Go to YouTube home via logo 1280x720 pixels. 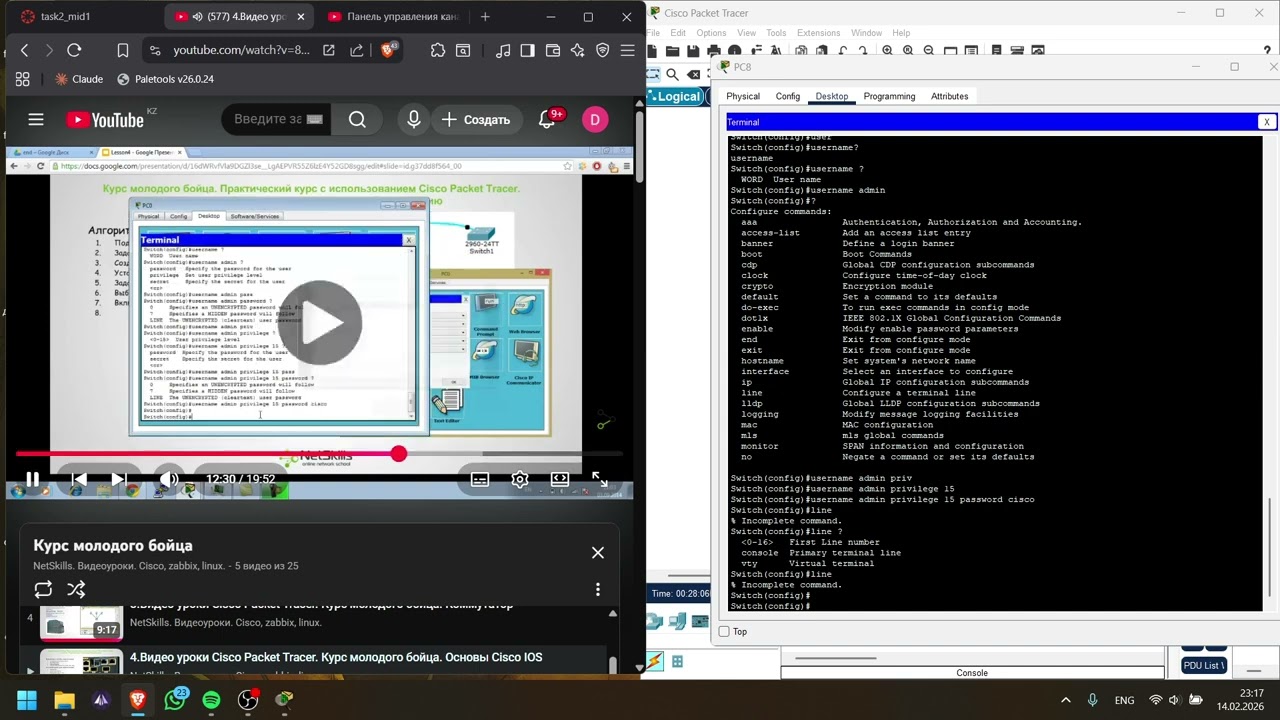coord(105,120)
